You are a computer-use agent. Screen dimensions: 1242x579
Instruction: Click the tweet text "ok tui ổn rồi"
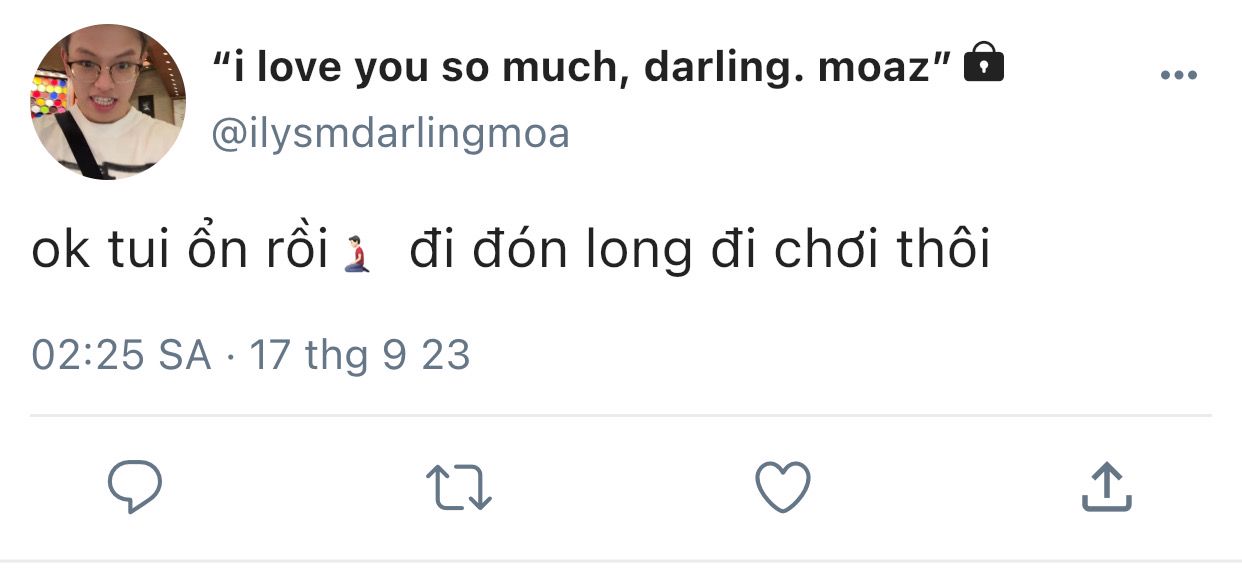point(180,251)
